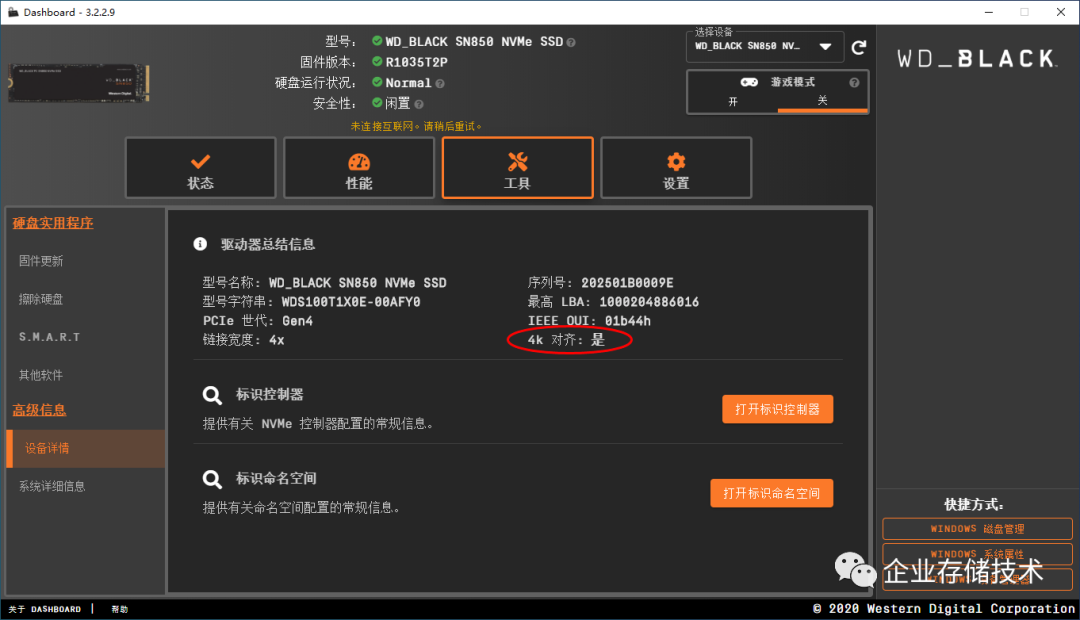Click help icon beside Normal health status
1080x620 pixels.
tap(440, 83)
